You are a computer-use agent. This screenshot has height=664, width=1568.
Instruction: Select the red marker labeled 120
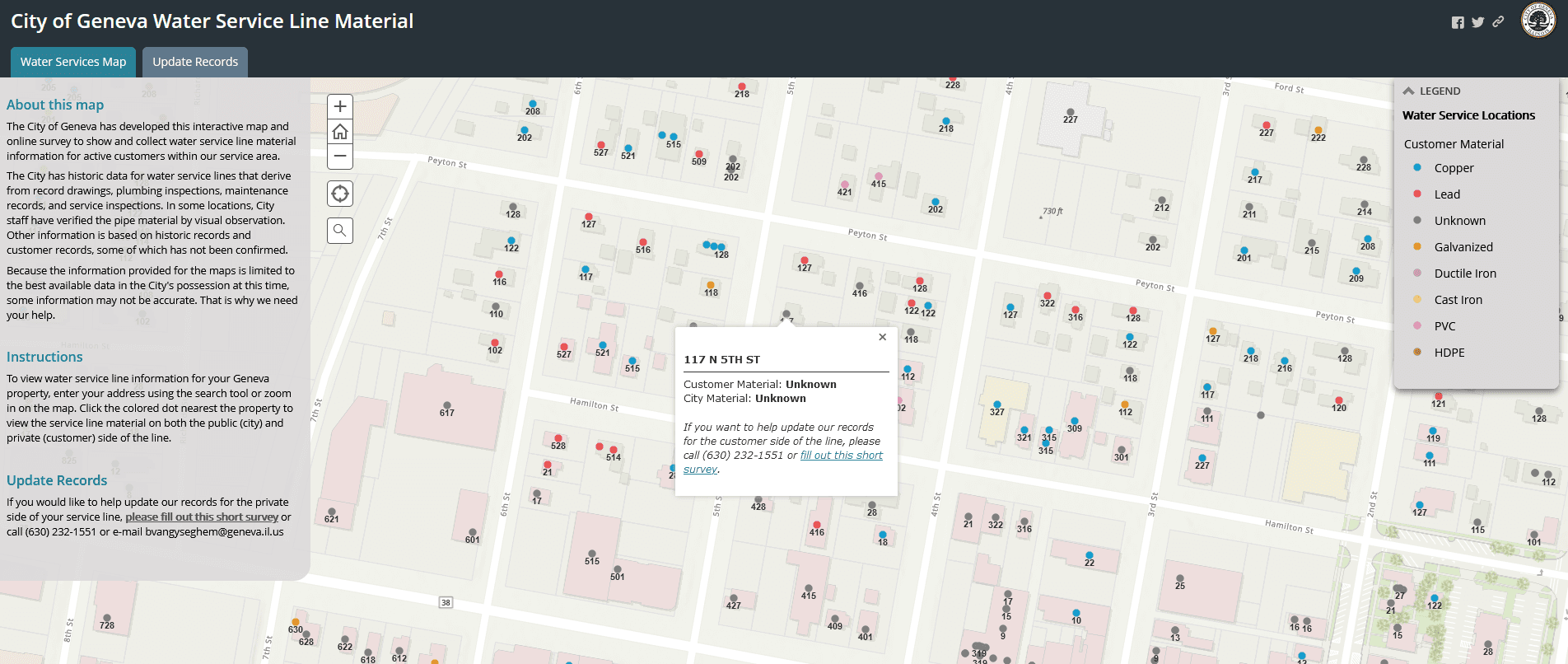pyautogui.click(x=1339, y=400)
